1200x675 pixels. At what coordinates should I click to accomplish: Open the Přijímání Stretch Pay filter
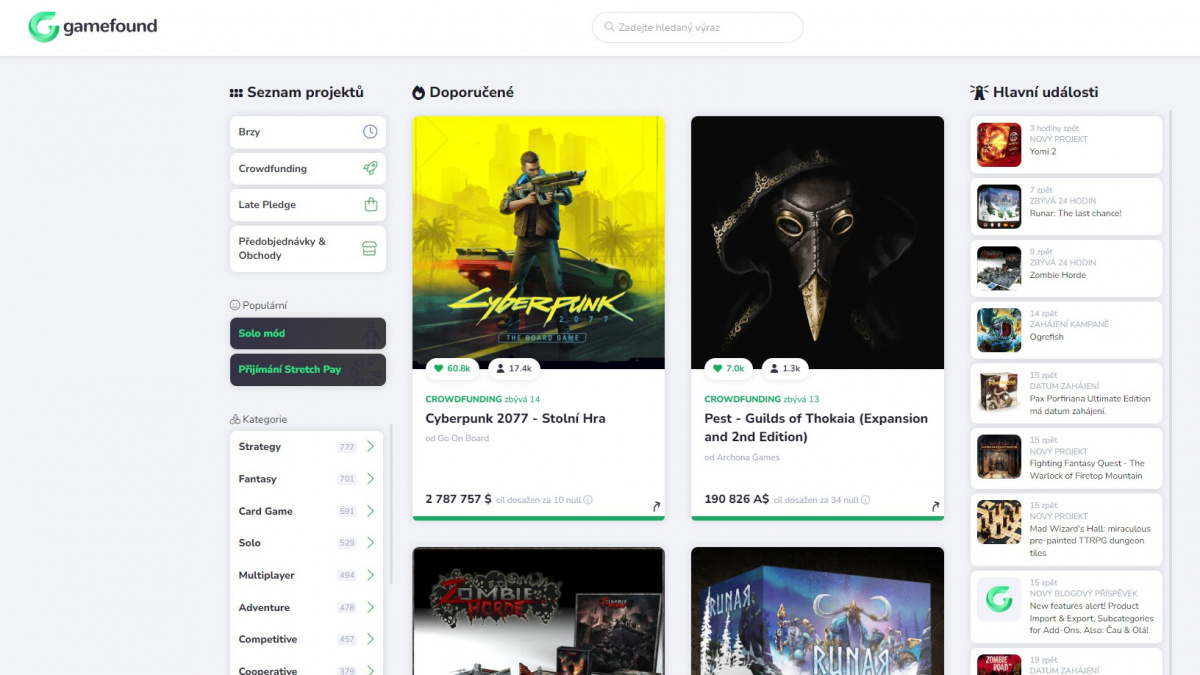tap(307, 369)
